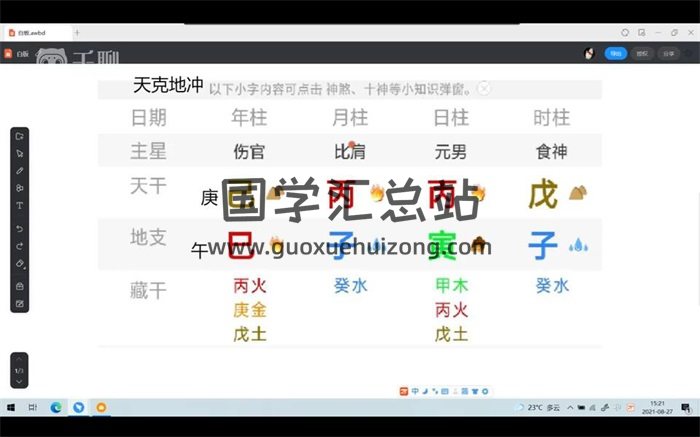700x437 pixels.
Task: Open the soft keyboard icon in IME bar
Action: pos(445,391)
